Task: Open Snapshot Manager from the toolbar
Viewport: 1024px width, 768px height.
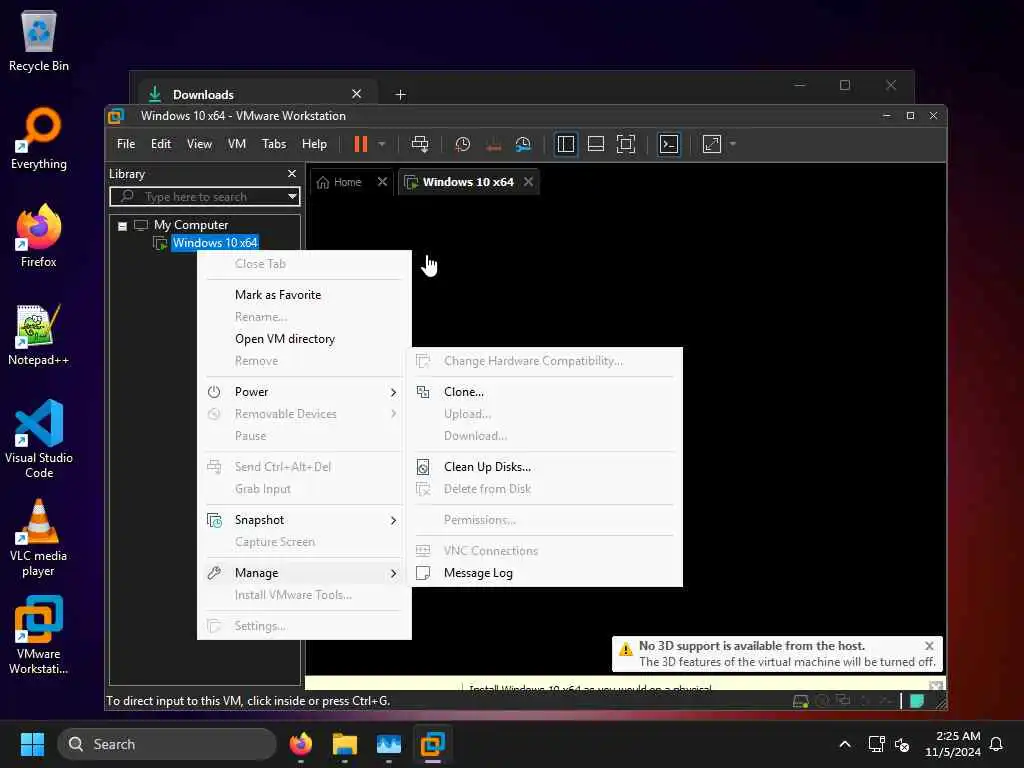Action: pyautogui.click(x=523, y=144)
